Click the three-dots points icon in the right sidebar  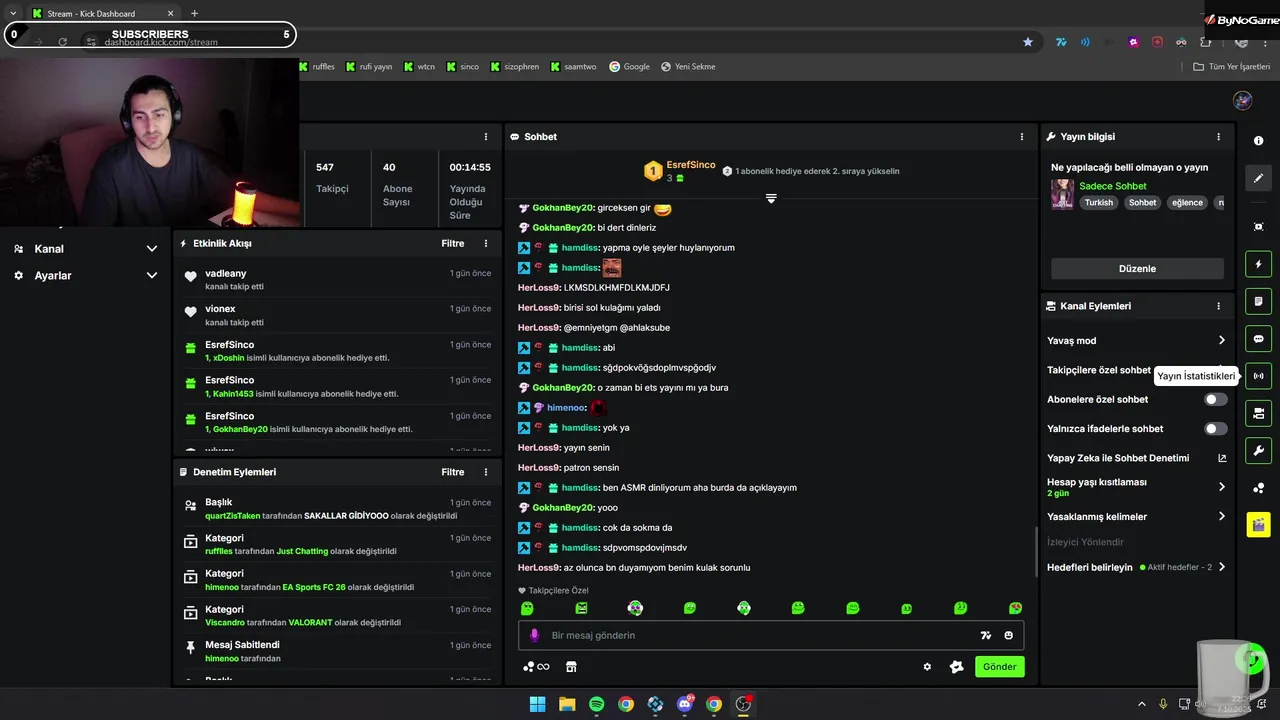[x=1258, y=487]
